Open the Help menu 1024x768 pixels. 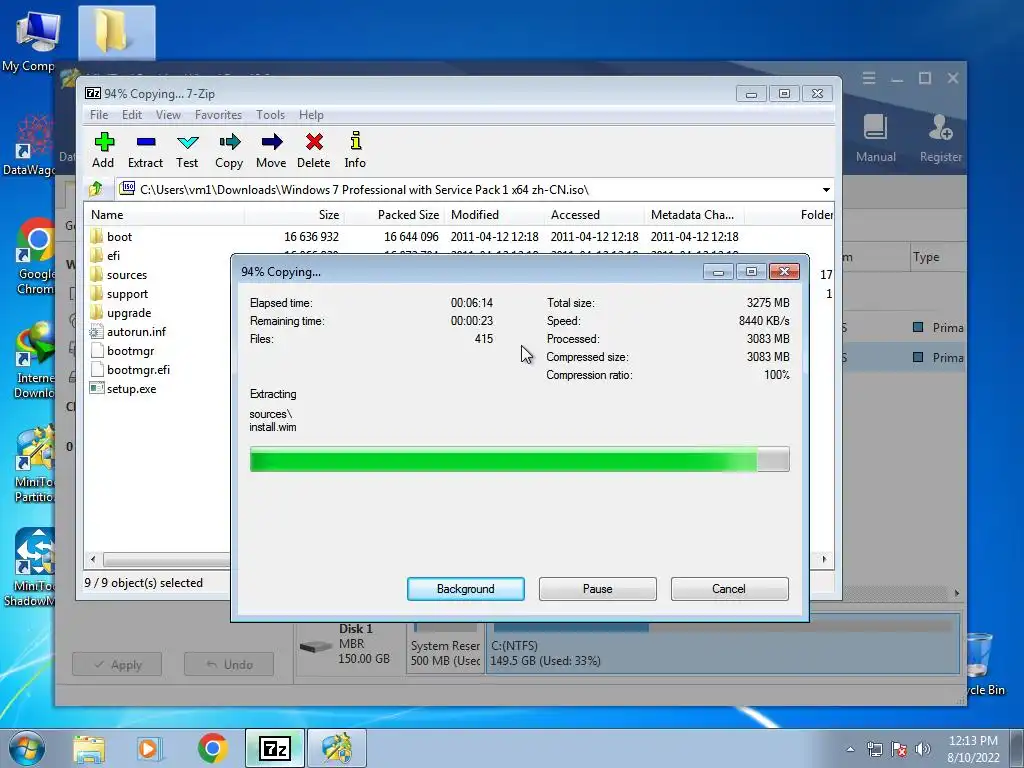coord(311,115)
